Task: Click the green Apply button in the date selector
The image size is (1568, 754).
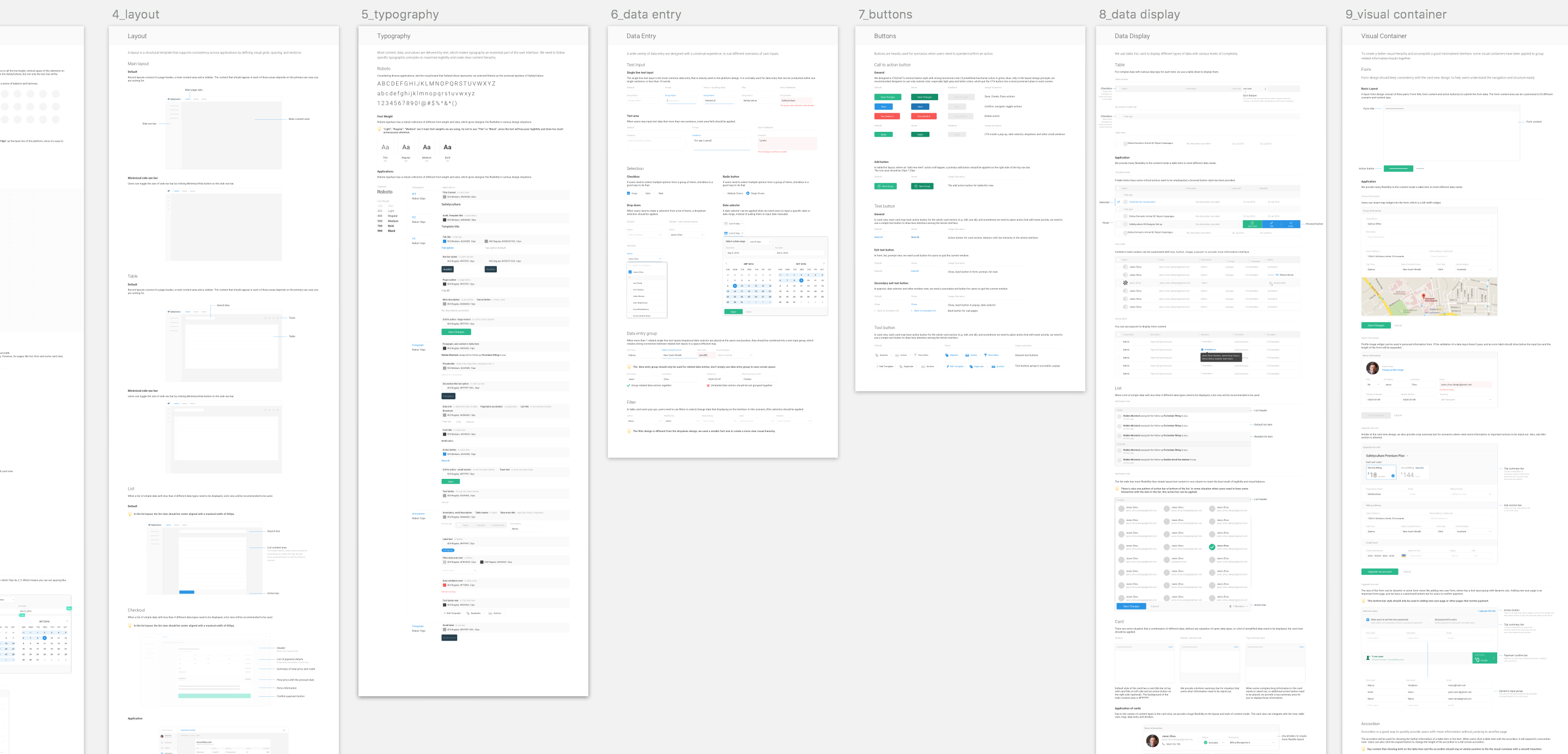Action: (733, 312)
